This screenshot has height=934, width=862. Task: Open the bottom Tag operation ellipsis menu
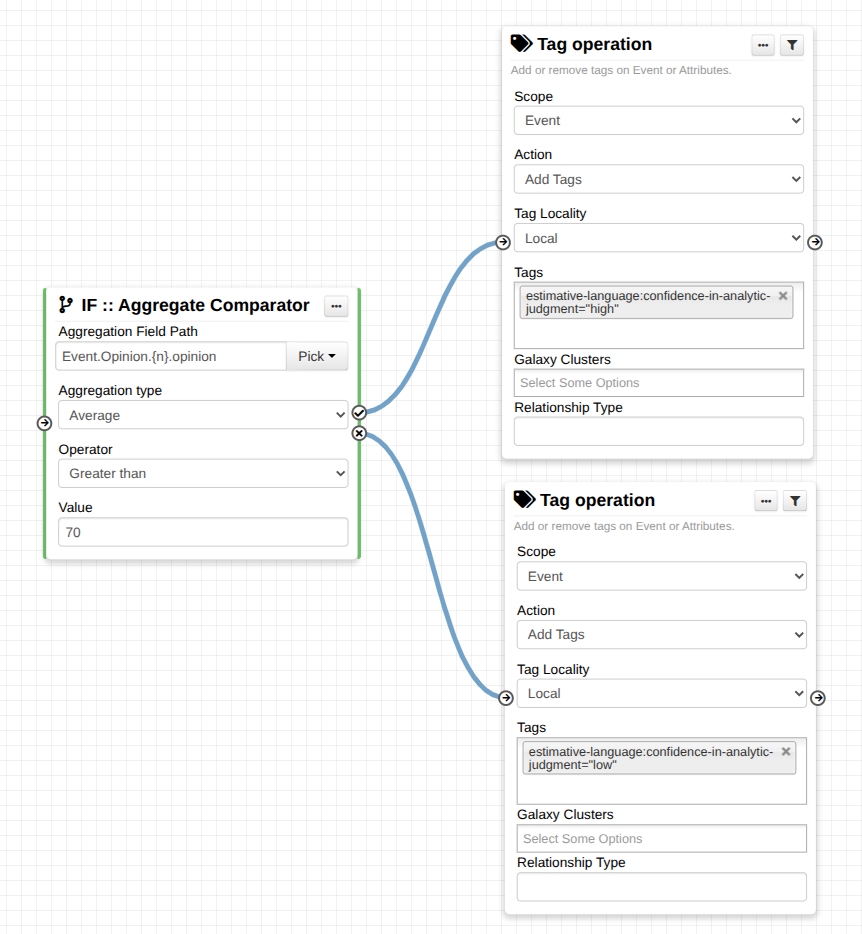[x=766, y=501]
